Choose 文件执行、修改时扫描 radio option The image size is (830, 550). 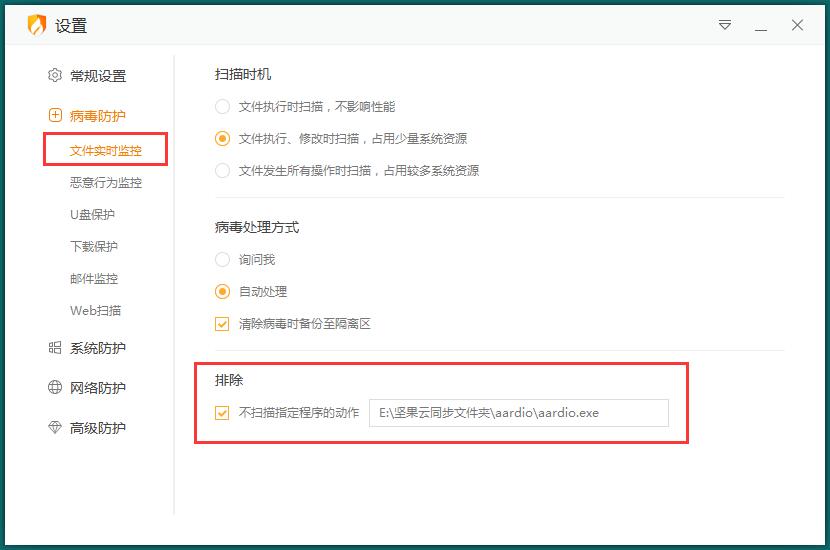point(222,139)
